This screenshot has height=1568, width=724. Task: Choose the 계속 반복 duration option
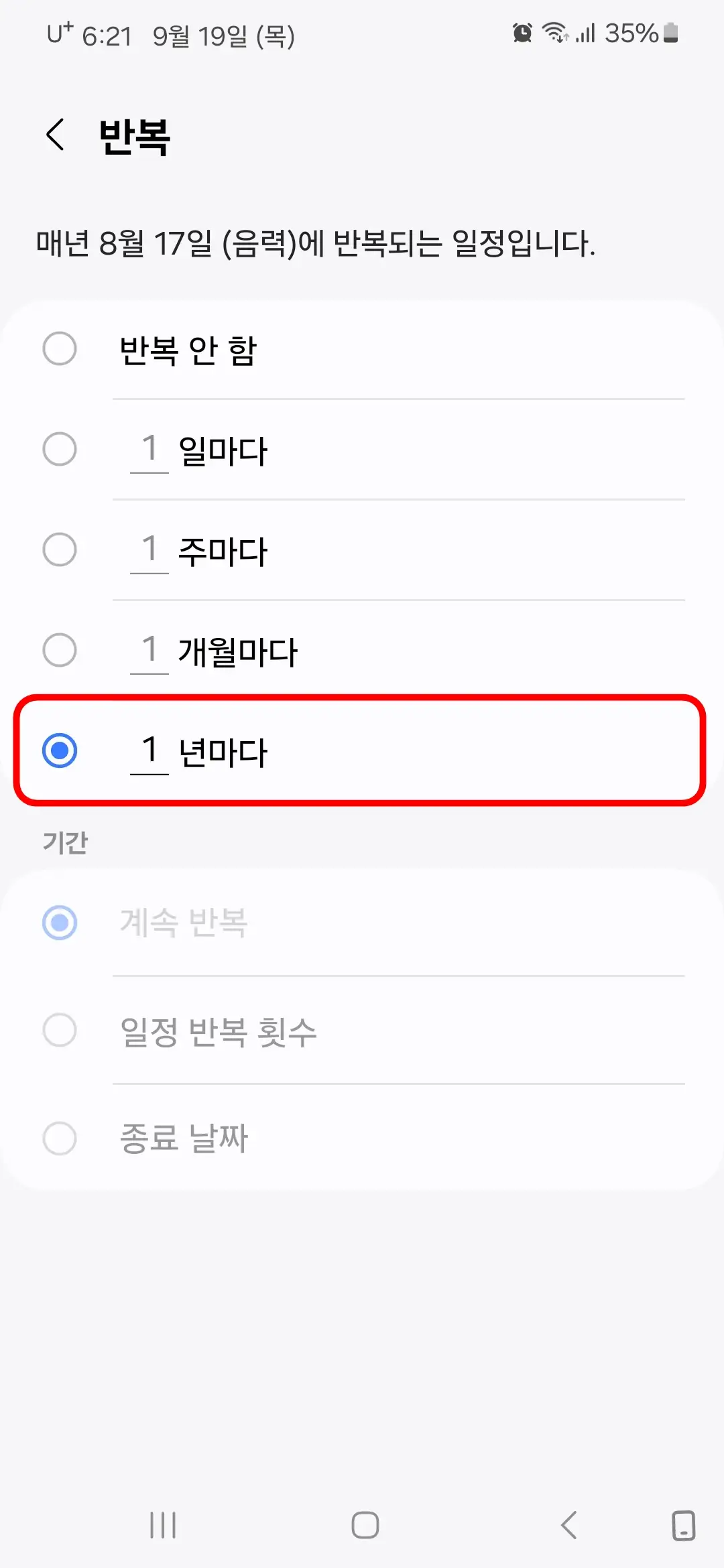click(x=60, y=923)
